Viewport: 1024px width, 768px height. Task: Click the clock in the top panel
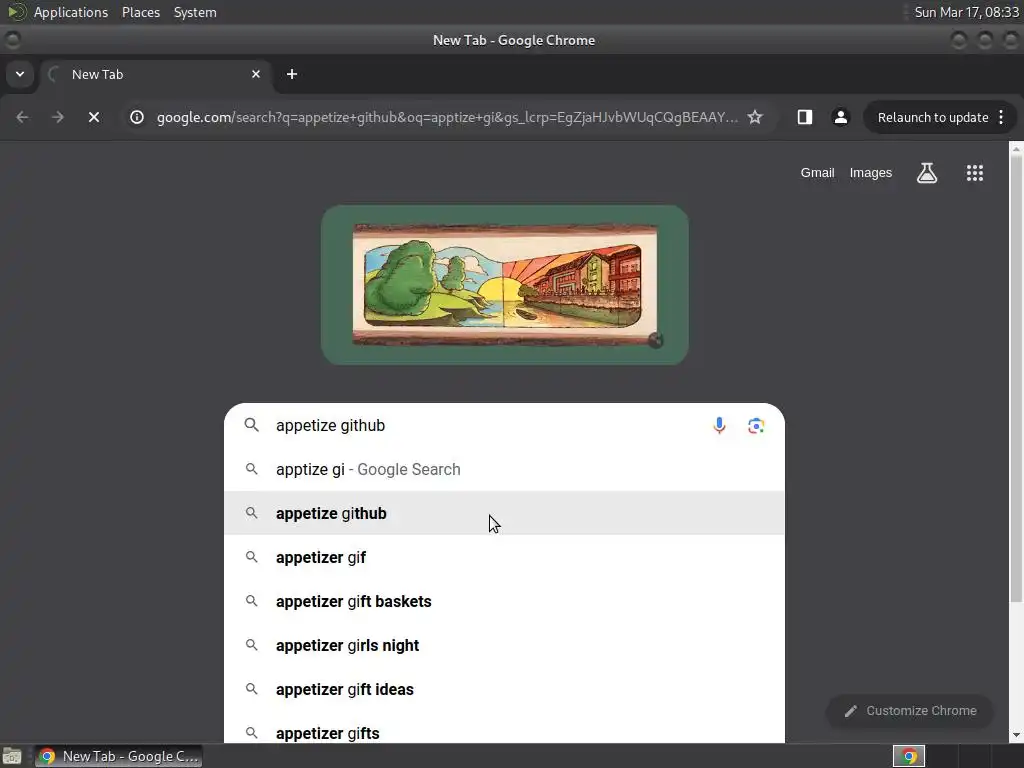click(x=966, y=12)
